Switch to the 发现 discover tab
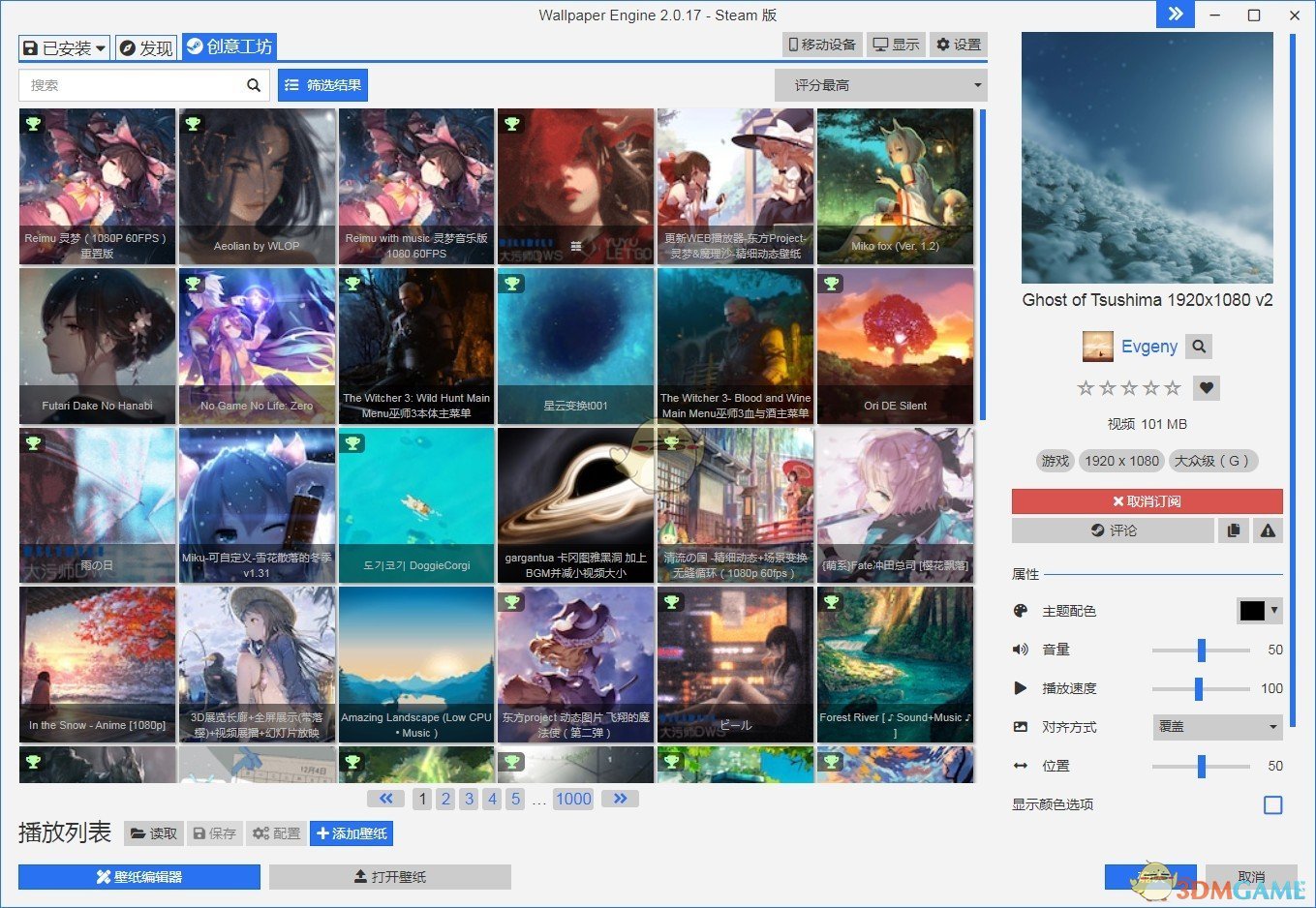The height and width of the screenshot is (908, 1316). pos(146,47)
